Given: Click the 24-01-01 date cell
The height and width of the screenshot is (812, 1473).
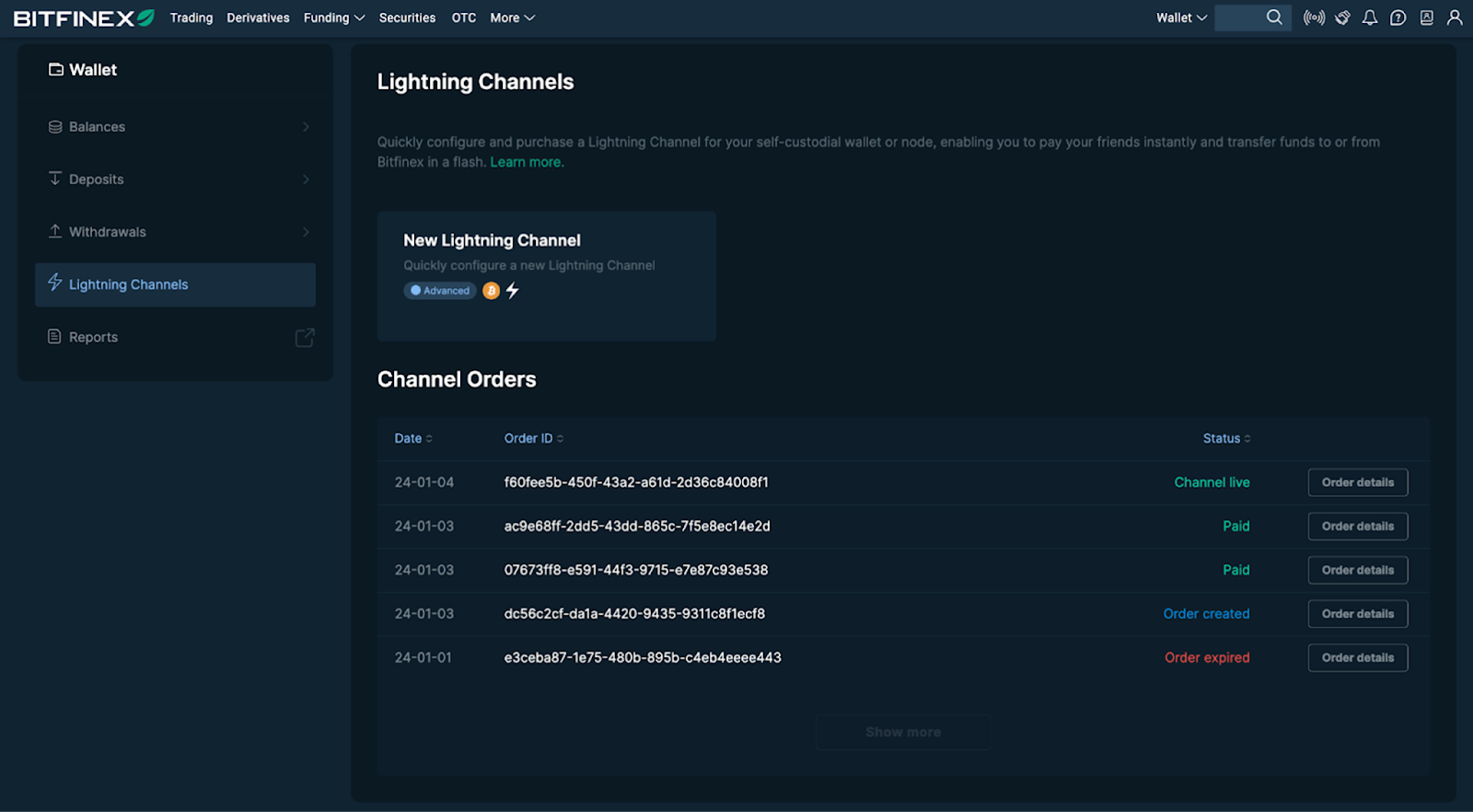Looking at the screenshot, I should click(423, 657).
